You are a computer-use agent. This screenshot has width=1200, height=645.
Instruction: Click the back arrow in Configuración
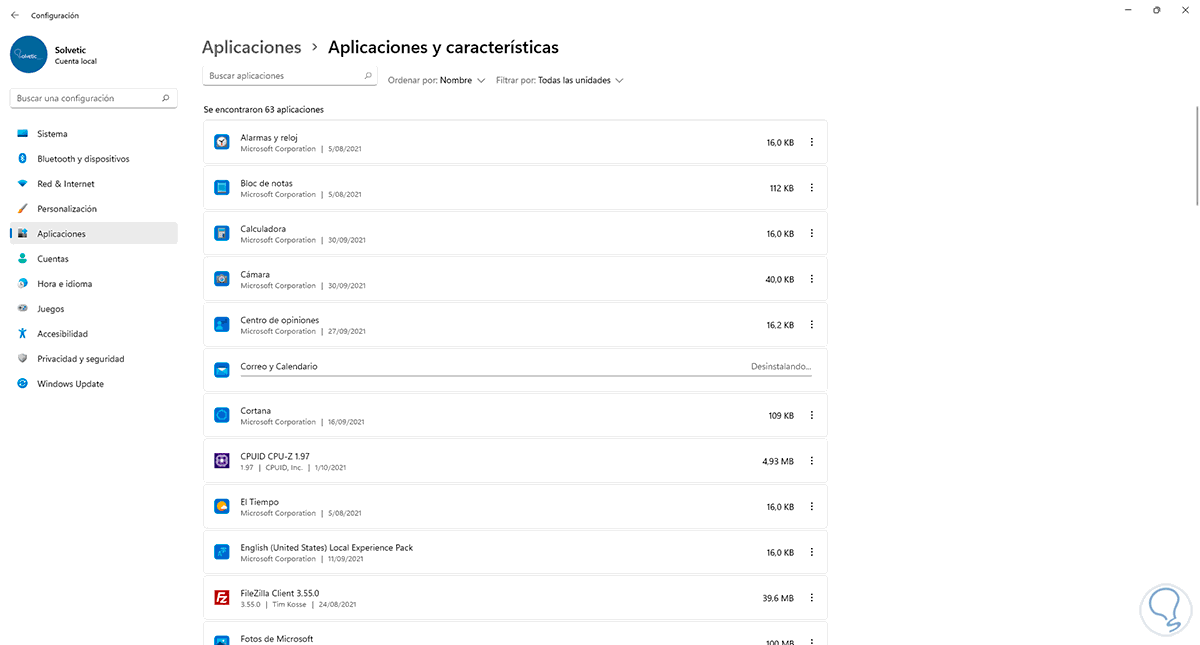coord(15,15)
